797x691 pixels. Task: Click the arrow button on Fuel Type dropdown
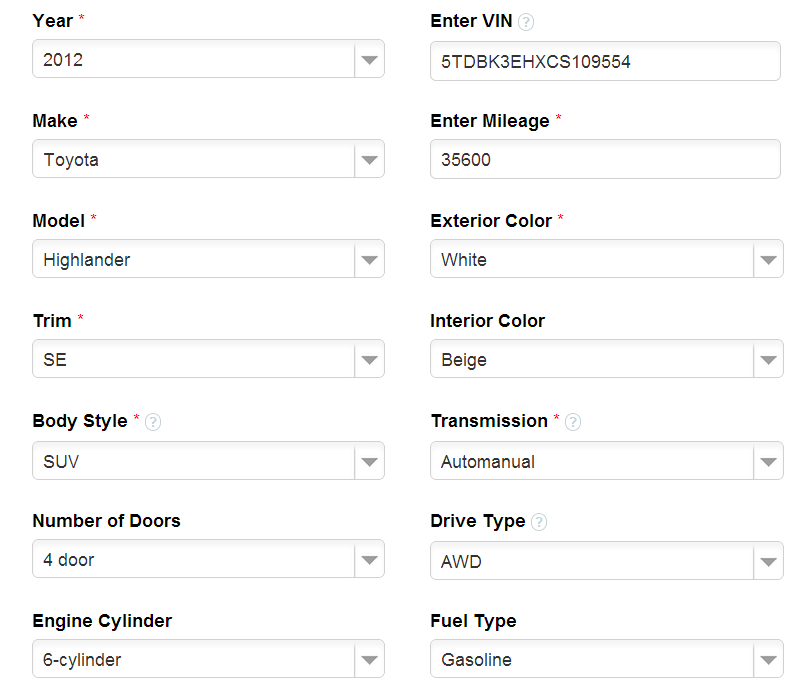tap(768, 660)
